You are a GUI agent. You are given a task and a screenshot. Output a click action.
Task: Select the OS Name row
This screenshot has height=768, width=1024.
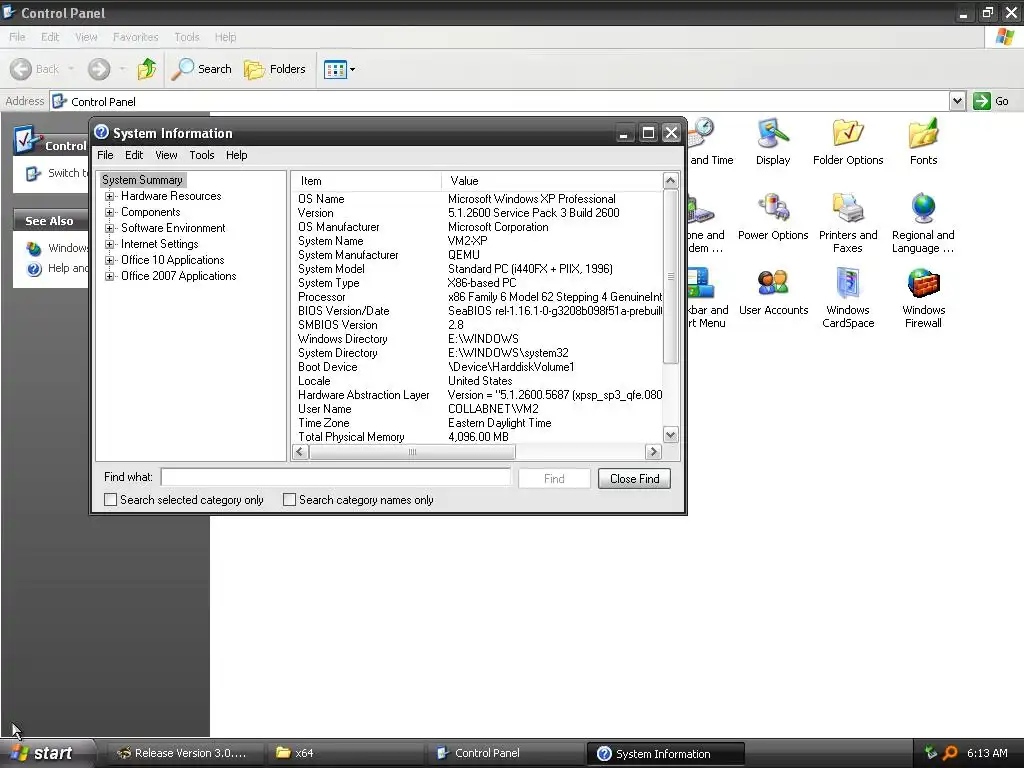pyautogui.click(x=477, y=199)
